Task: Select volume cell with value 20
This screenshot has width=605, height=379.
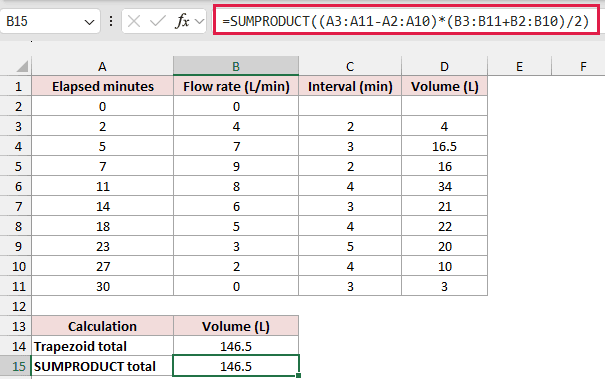Action: (x=444, y=247)
